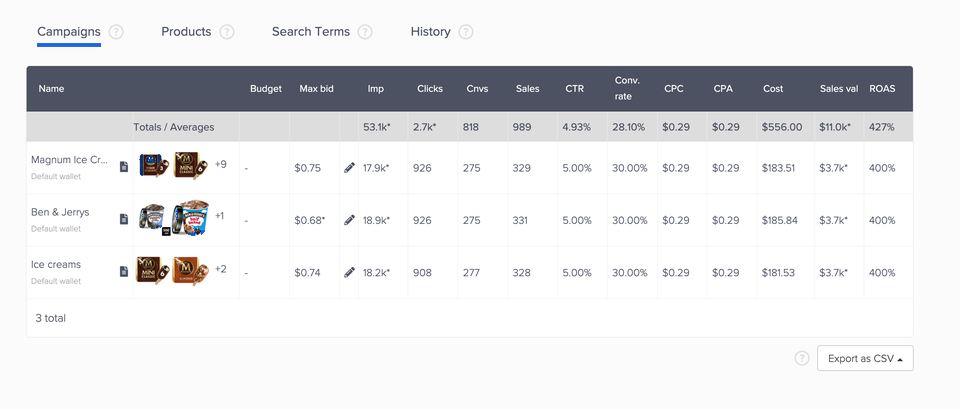Open the Magnum Ice Cr... campaign name
This screenshot has height=409, width=960.
point(69,160)
